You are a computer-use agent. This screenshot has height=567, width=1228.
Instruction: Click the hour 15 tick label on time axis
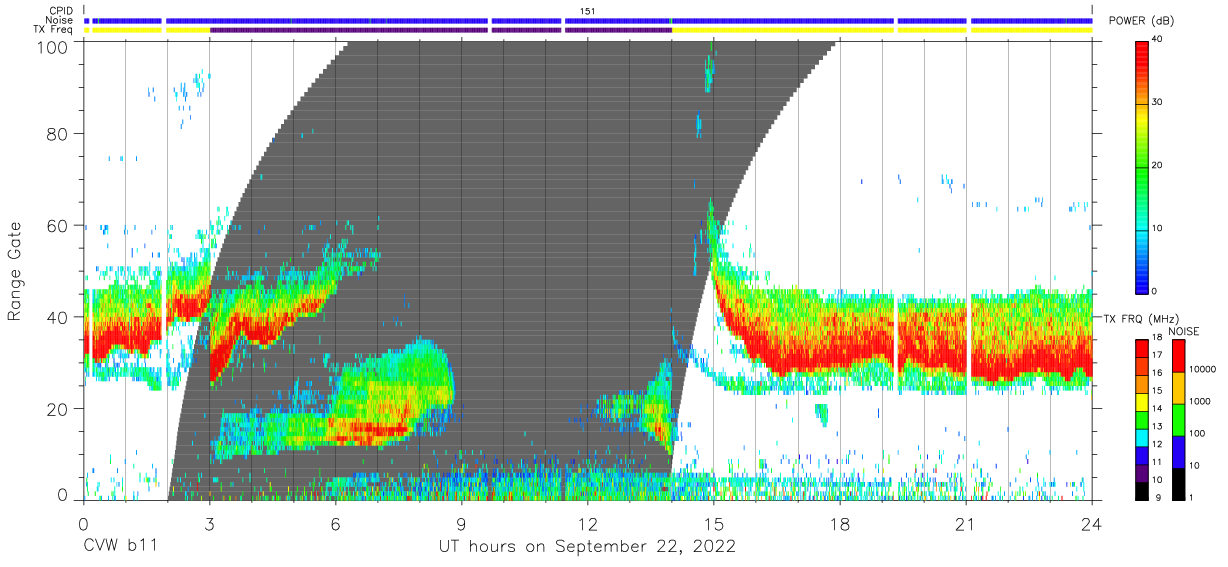(713, 523)
